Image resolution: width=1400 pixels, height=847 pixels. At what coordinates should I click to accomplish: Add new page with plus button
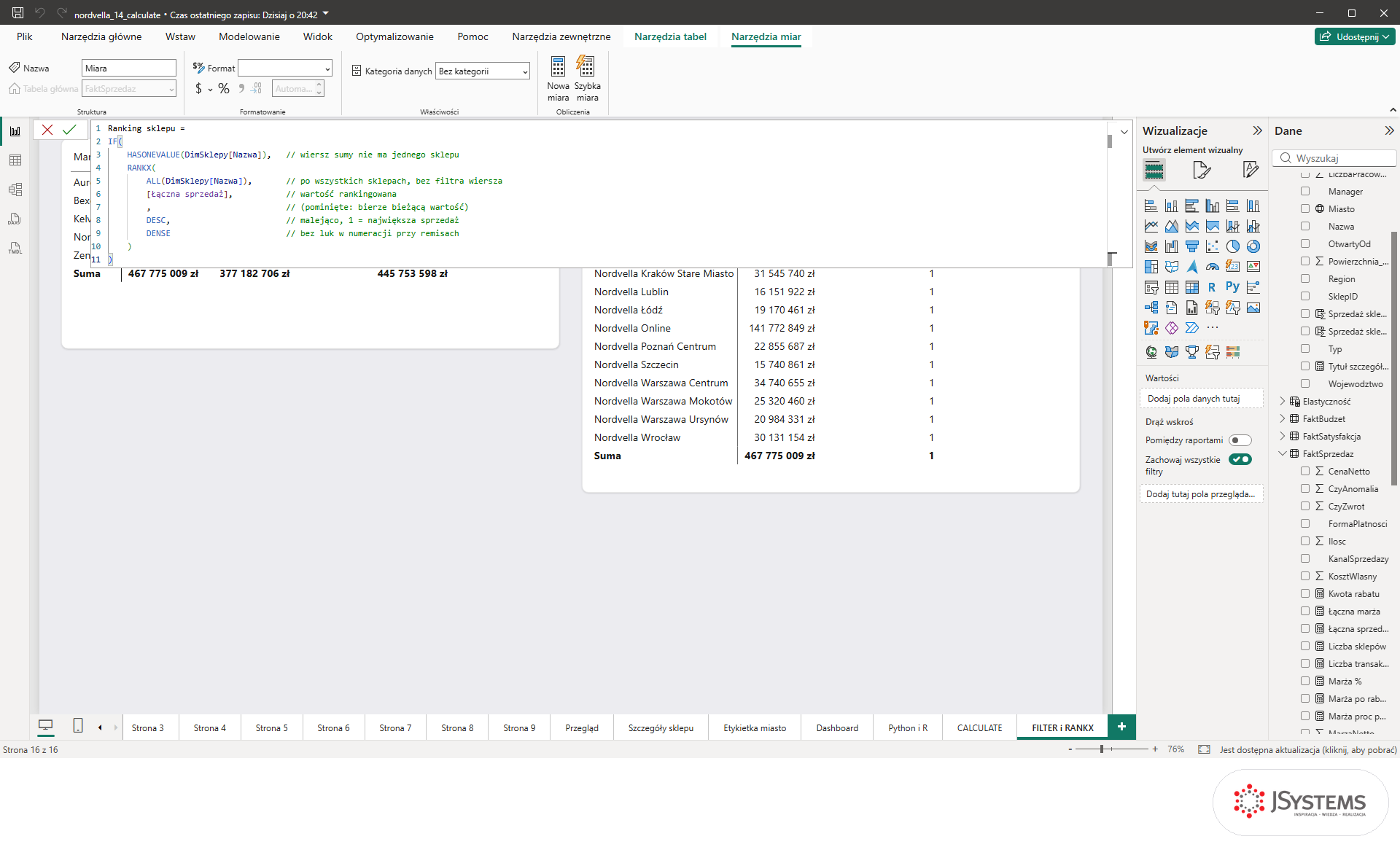click(x=1121, y=727)
